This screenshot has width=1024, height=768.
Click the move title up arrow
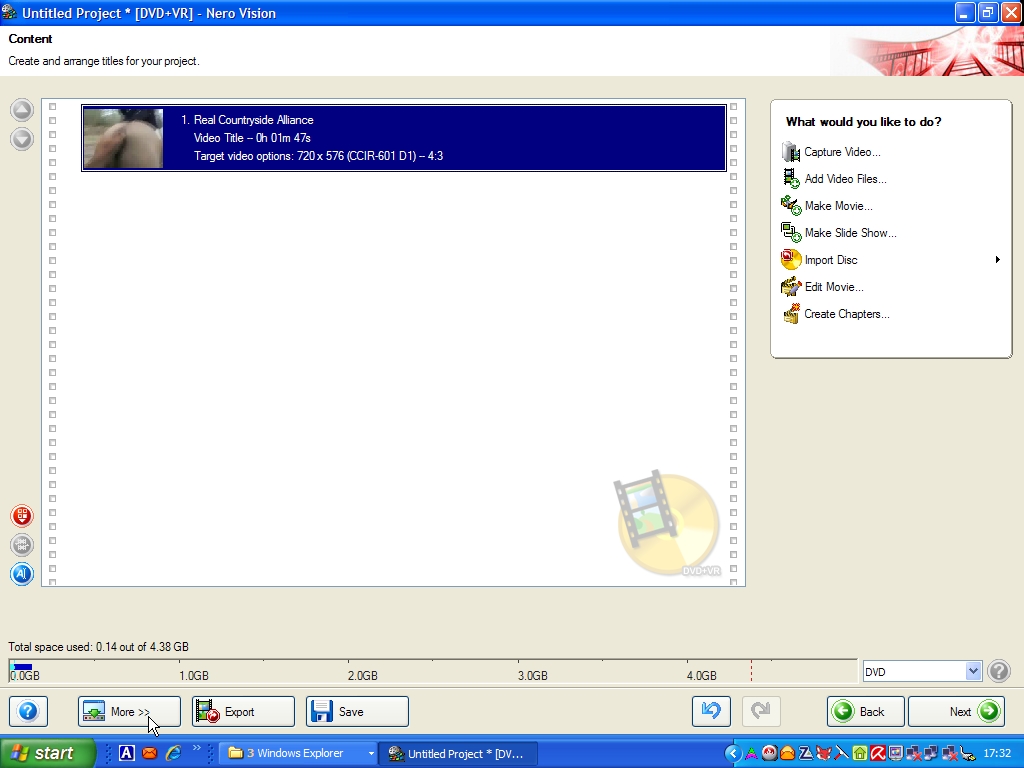pos(22,111)
